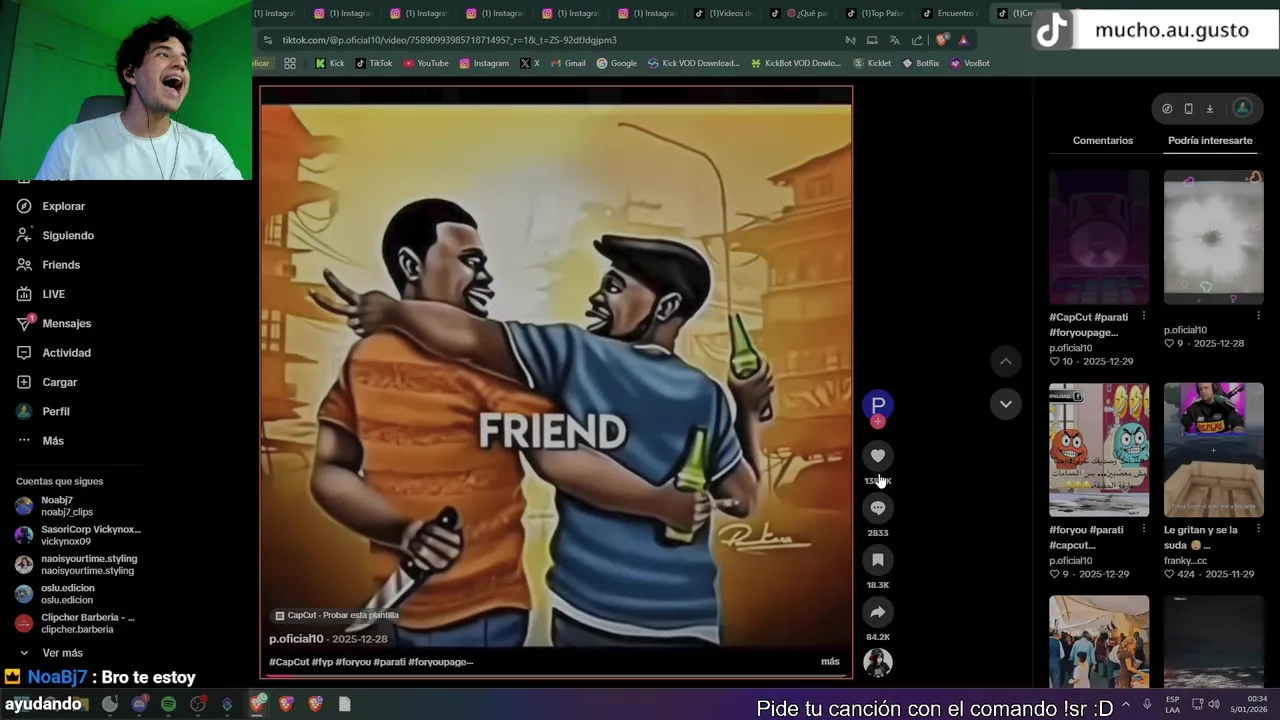1280x720 pixels.
Task: Open VoxBot bookmark
Action: coord(970,63)
